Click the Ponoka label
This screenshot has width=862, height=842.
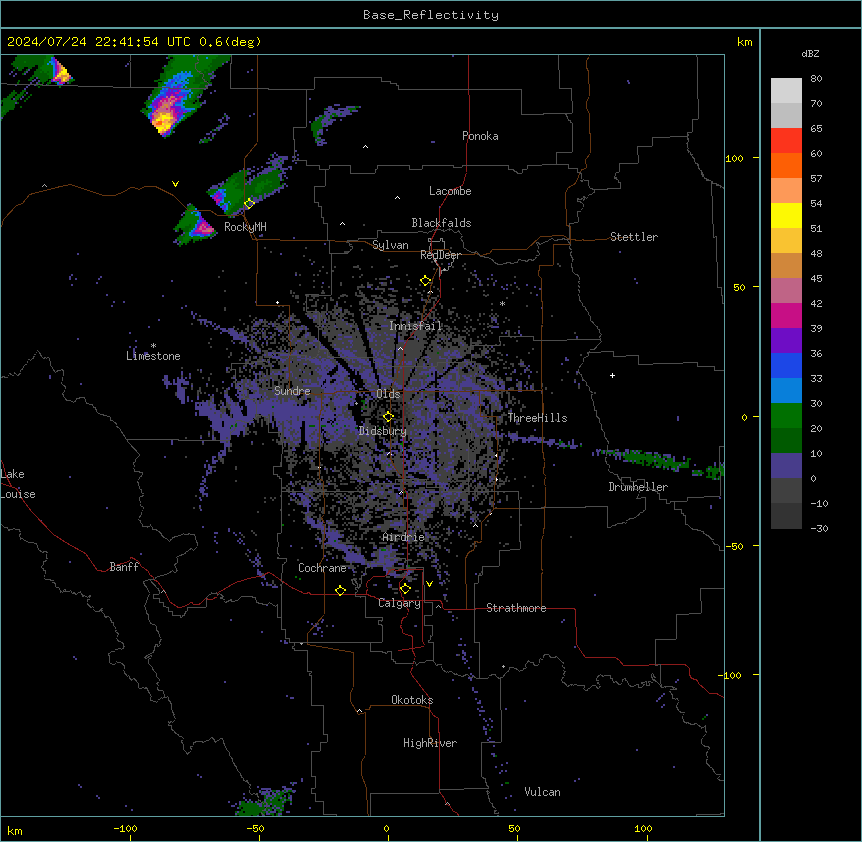click(x=480, y=136)
